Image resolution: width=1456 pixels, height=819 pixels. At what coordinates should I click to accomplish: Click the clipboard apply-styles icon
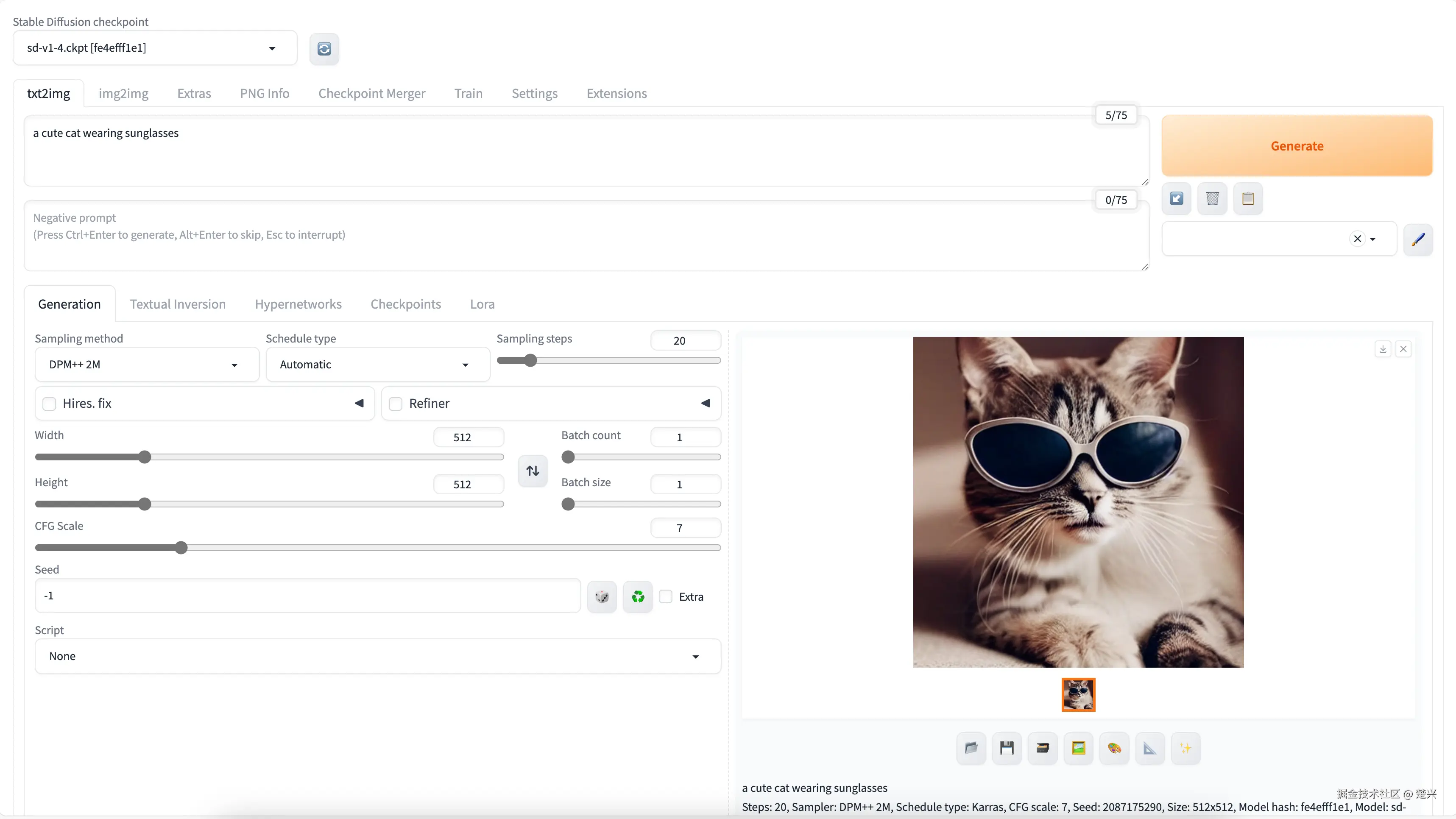tap(1248, 198)
